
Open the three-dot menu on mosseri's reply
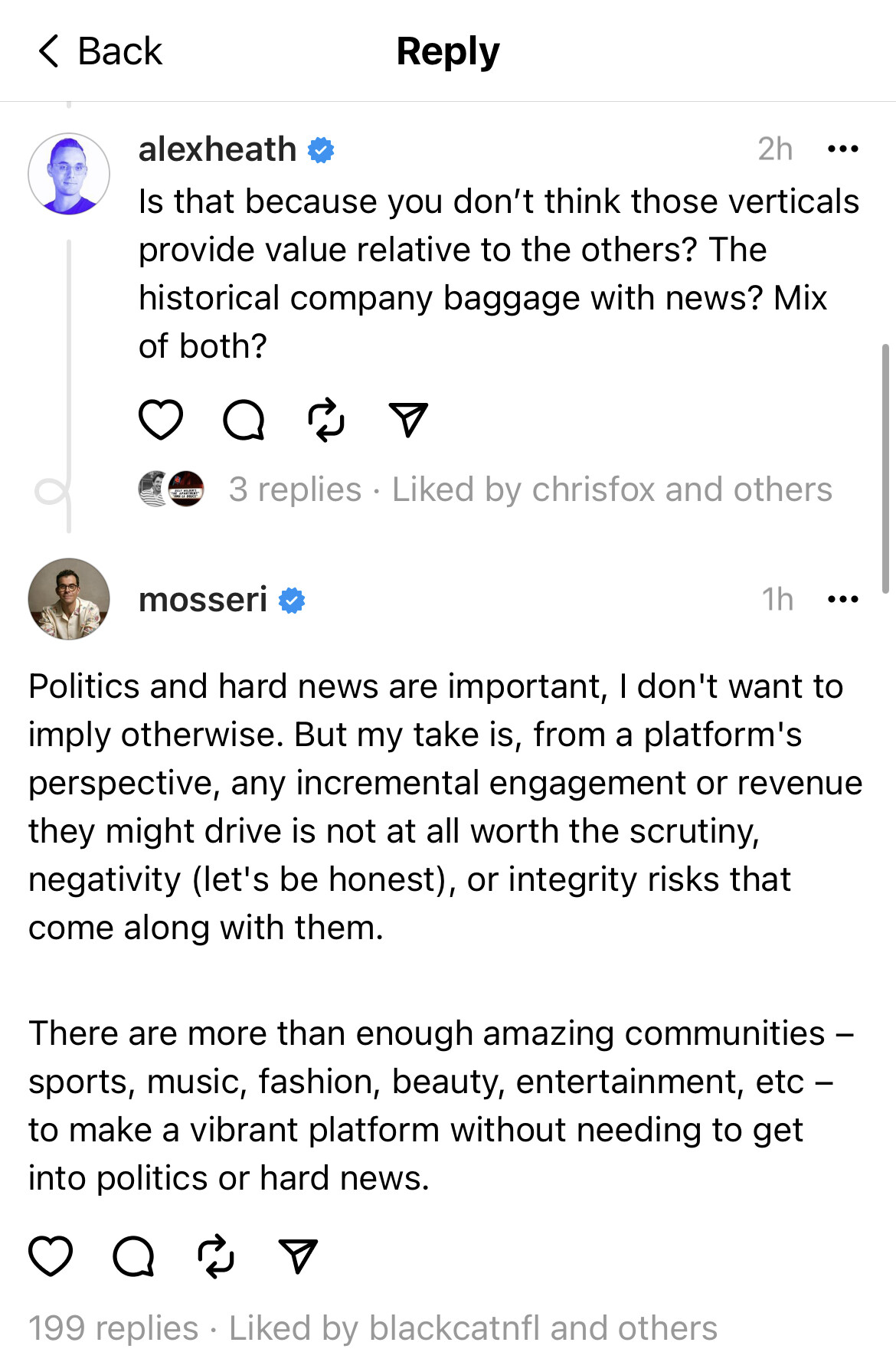[x=842, y=599]
